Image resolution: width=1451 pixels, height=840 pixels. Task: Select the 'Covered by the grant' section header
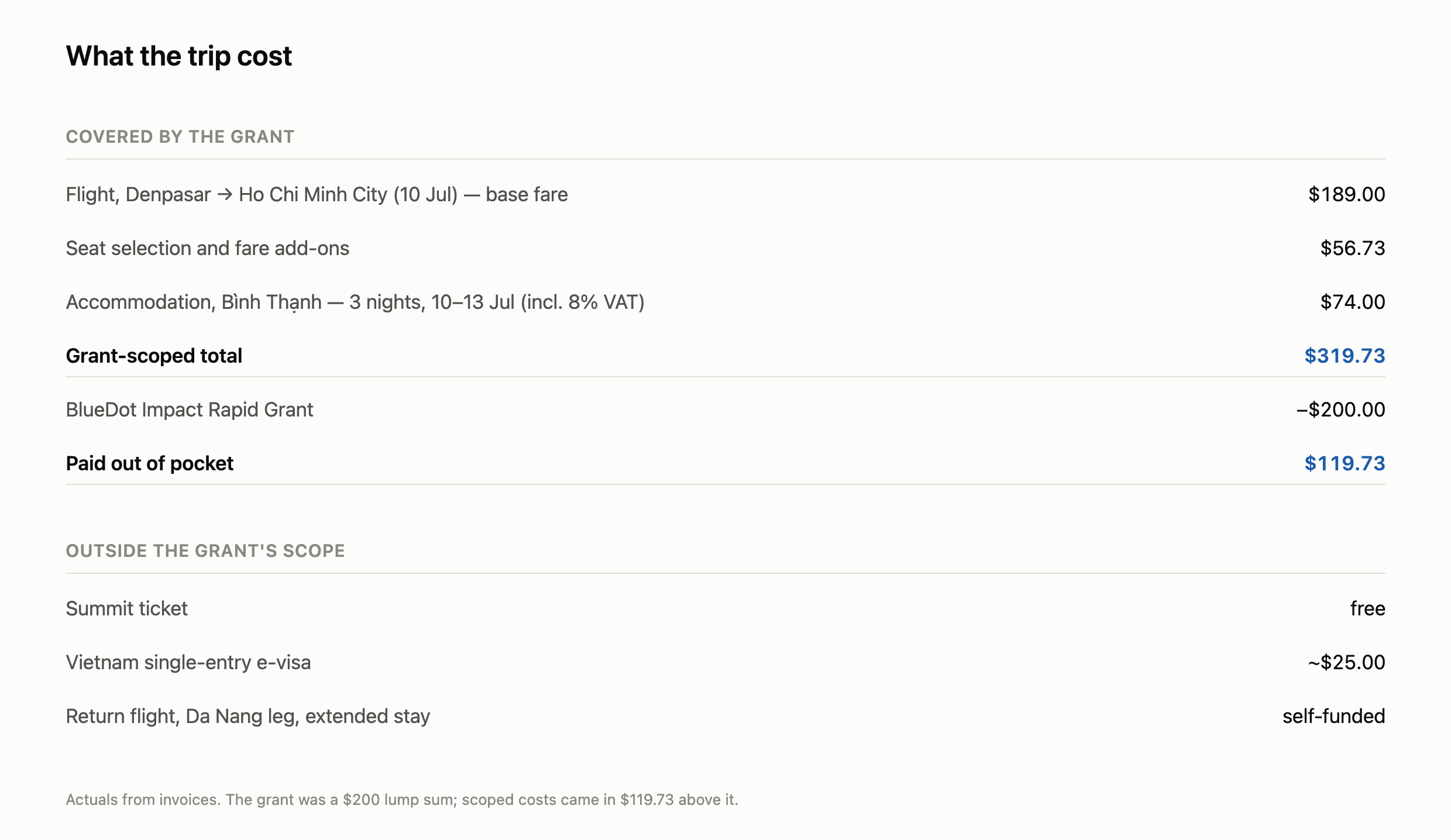click(x=180, y=136)
